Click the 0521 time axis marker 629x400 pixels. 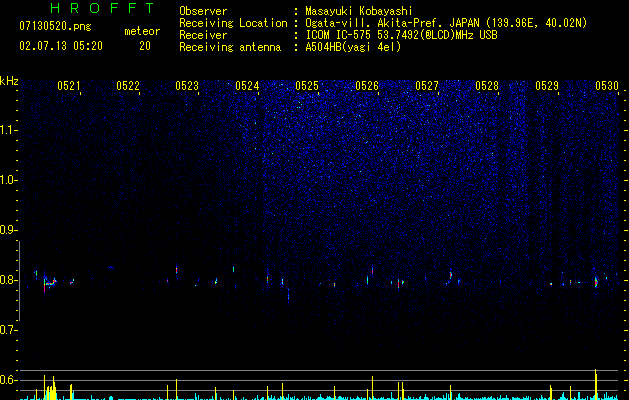click(x=69, y=86)
